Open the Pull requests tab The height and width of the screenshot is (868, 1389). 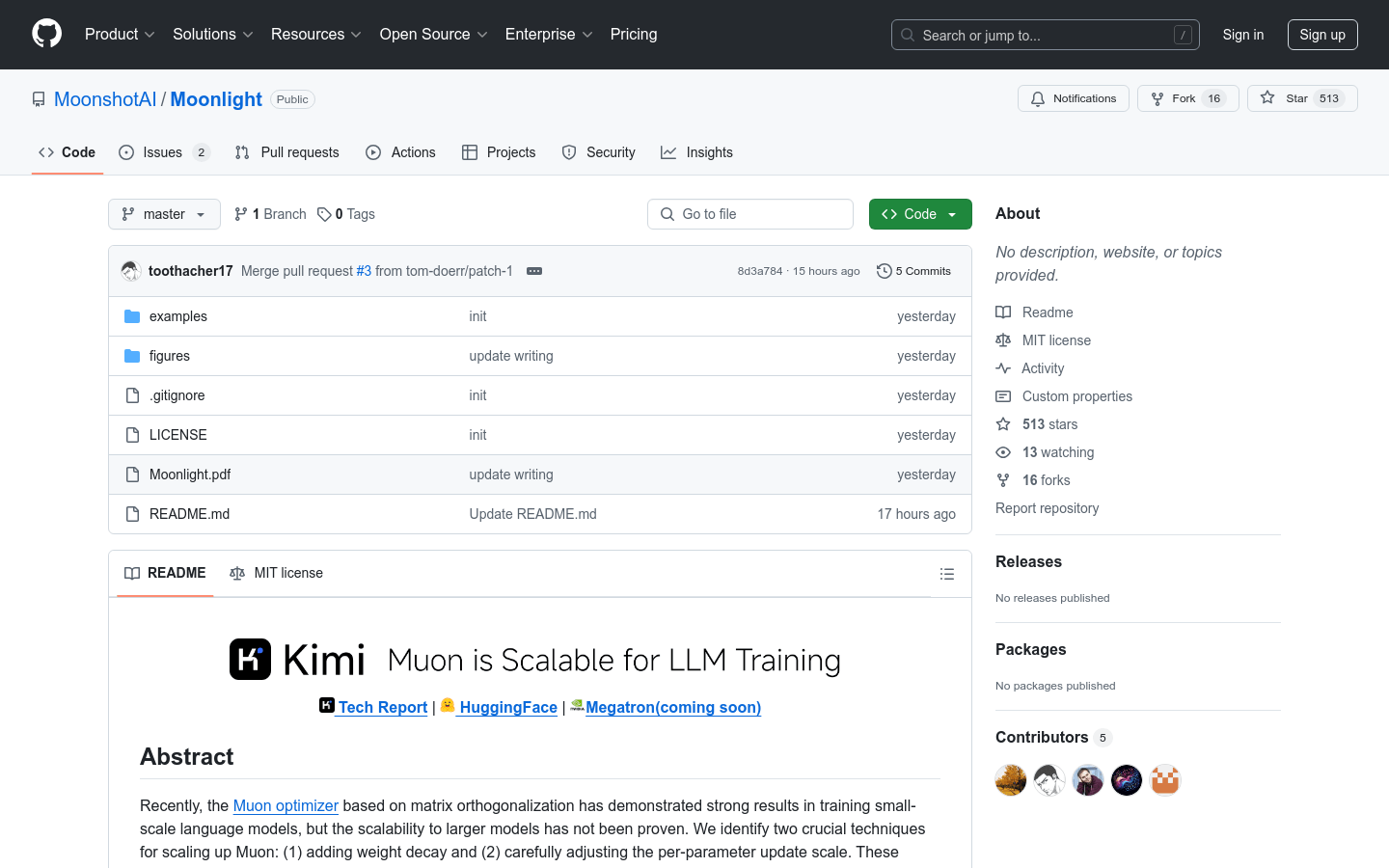[x=286, y=152]
